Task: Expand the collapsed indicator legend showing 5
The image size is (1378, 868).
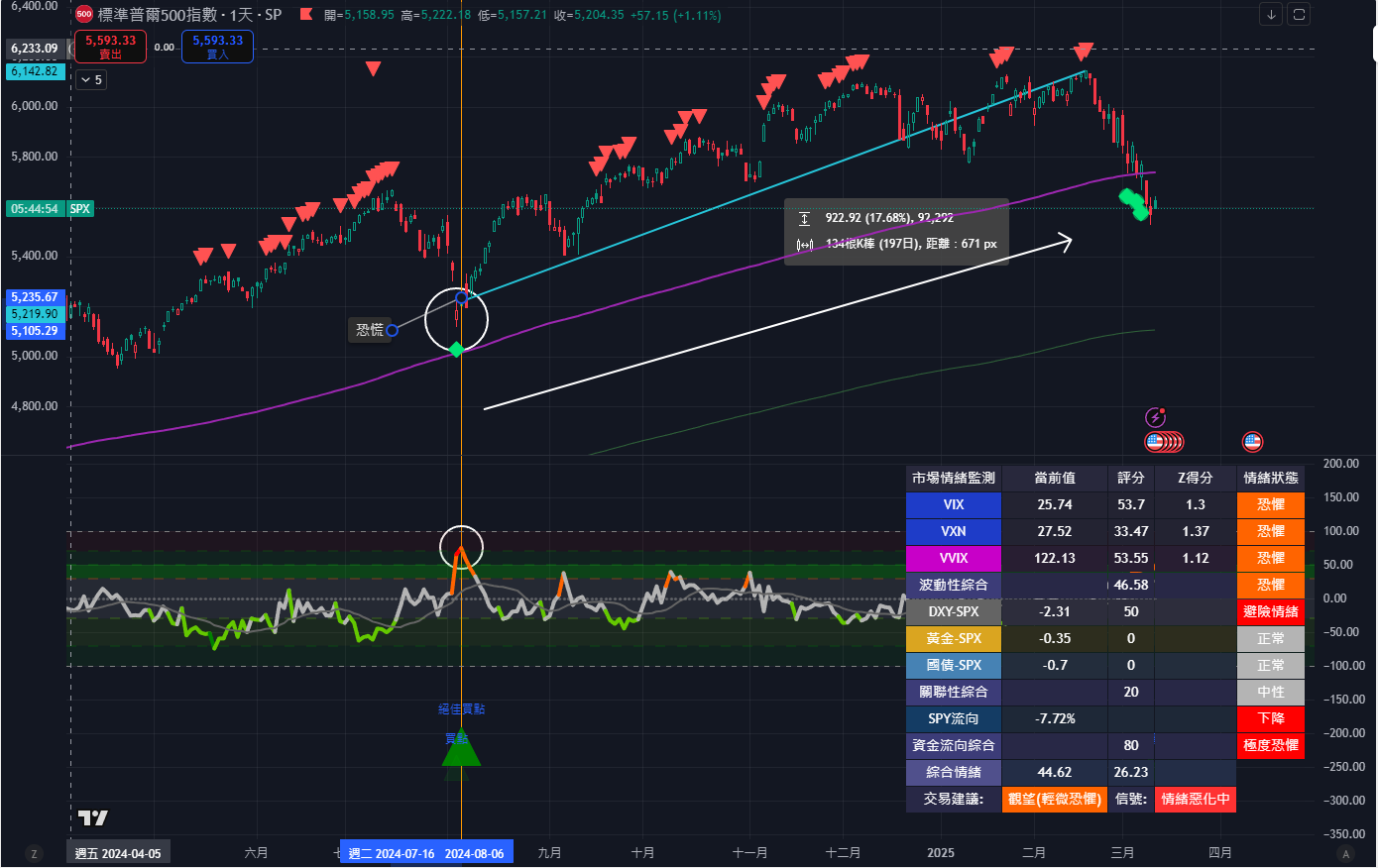Action: (x=90, y=80)
